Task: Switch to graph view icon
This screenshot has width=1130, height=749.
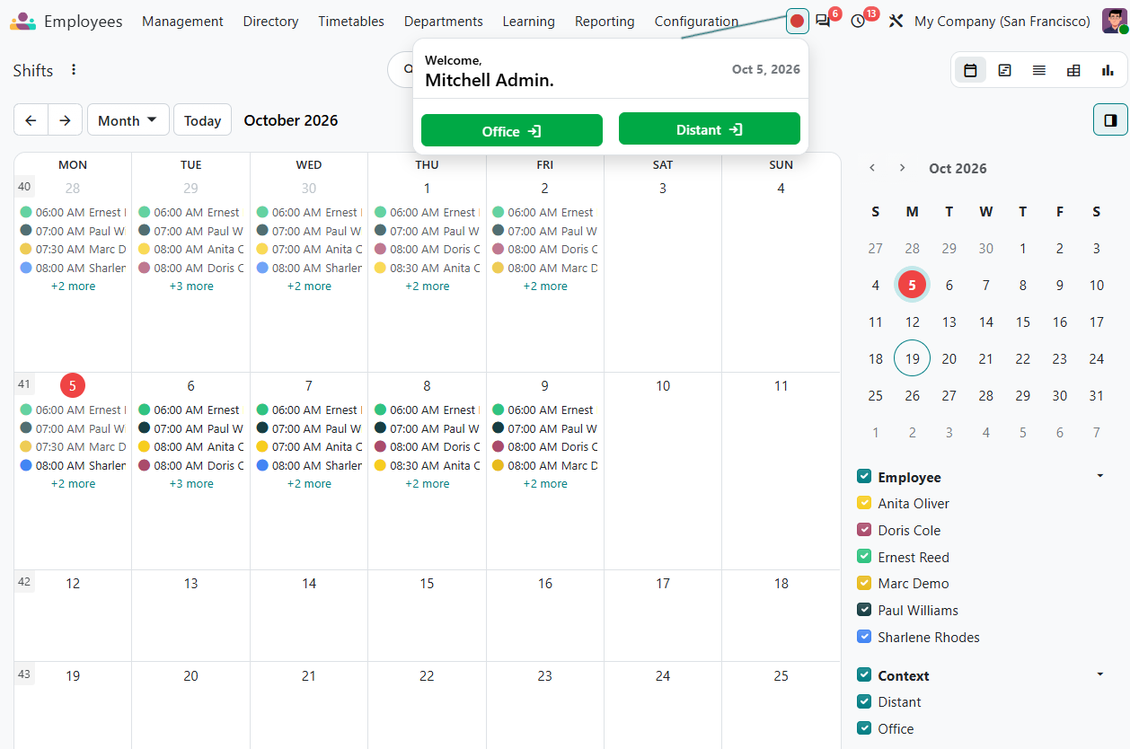Action: coord(1108,70)
